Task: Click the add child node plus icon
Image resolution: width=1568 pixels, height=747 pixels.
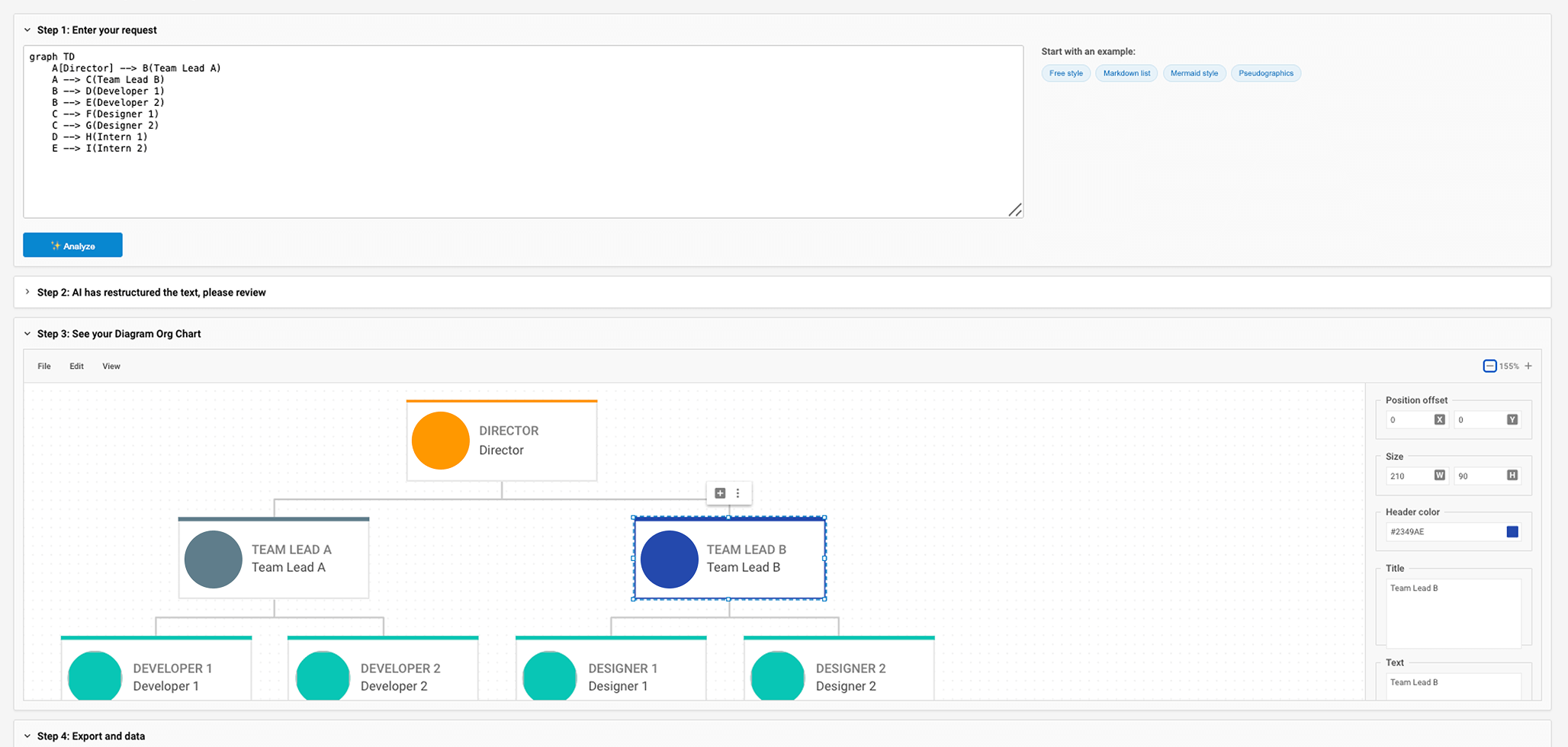Action: click(x=719, y=493)
